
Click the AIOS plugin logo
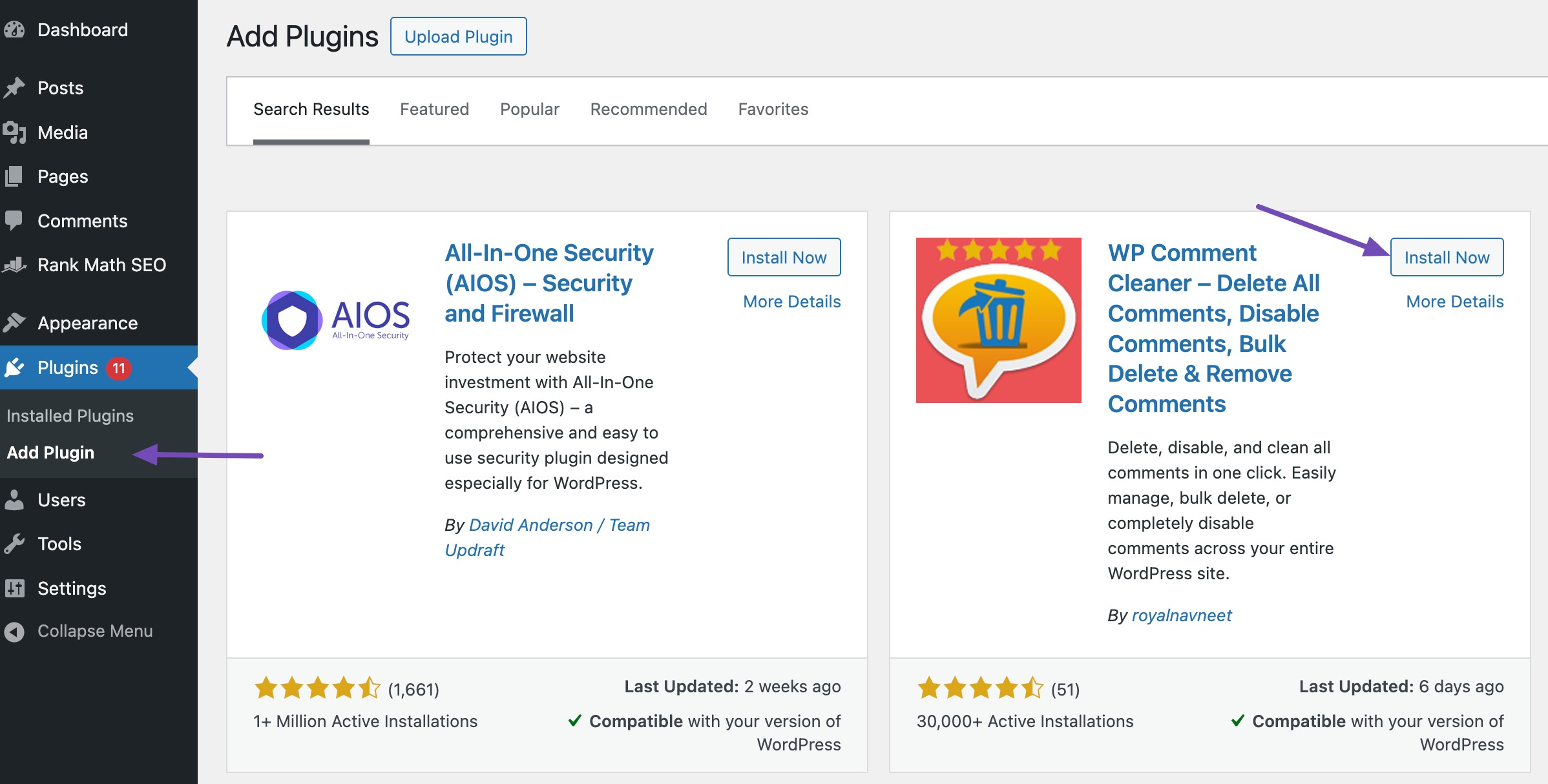(335, 320)
